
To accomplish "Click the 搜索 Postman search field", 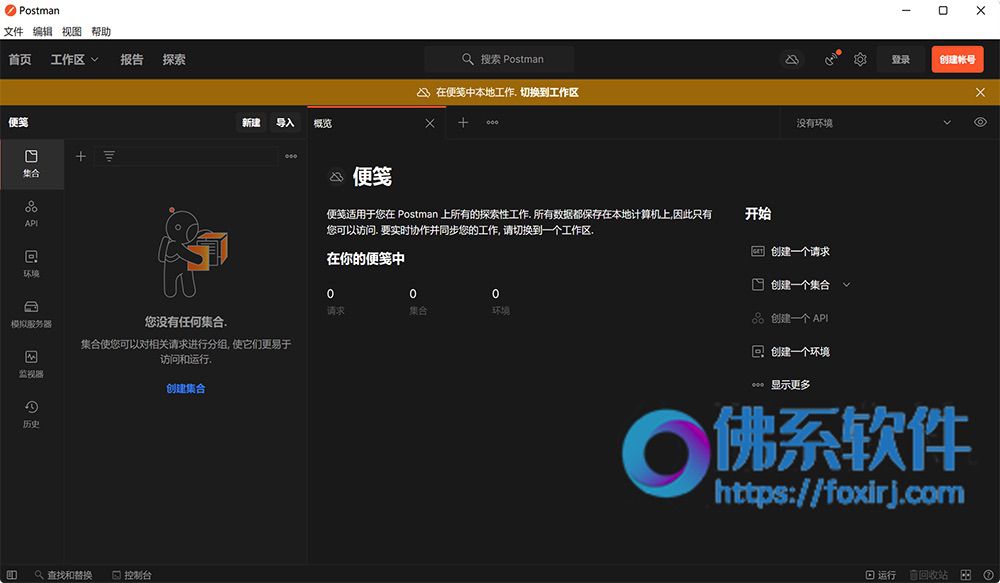I will [x=499, y=59].
